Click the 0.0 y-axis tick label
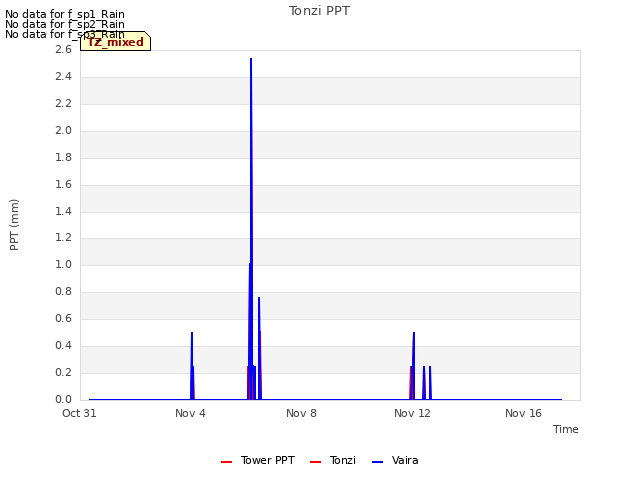Image resolution: width=640 pixels, height=480 pixels. (x=63, y=399)
